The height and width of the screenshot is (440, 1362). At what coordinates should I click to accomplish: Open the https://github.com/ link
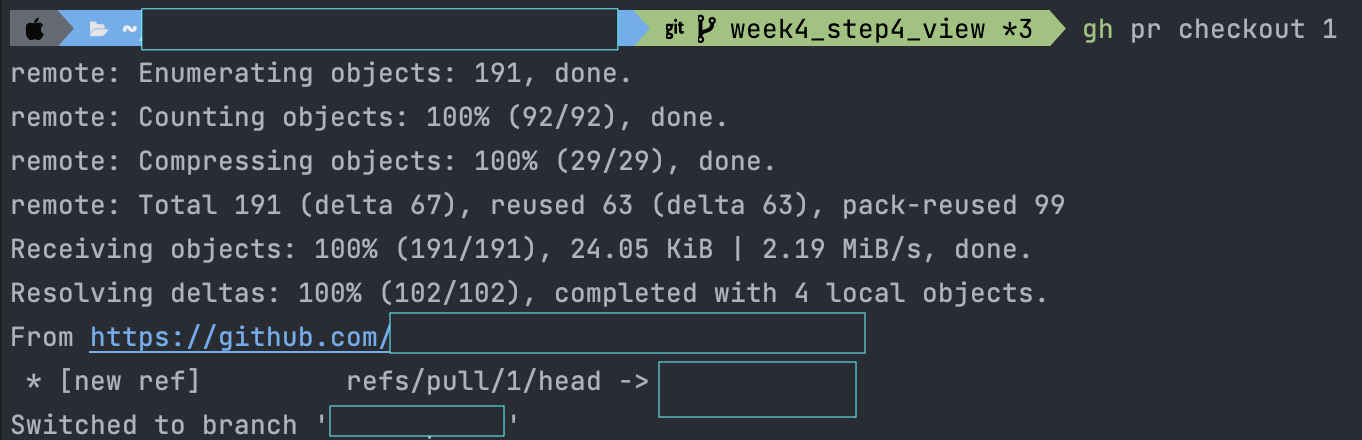[x=240, y=338]
